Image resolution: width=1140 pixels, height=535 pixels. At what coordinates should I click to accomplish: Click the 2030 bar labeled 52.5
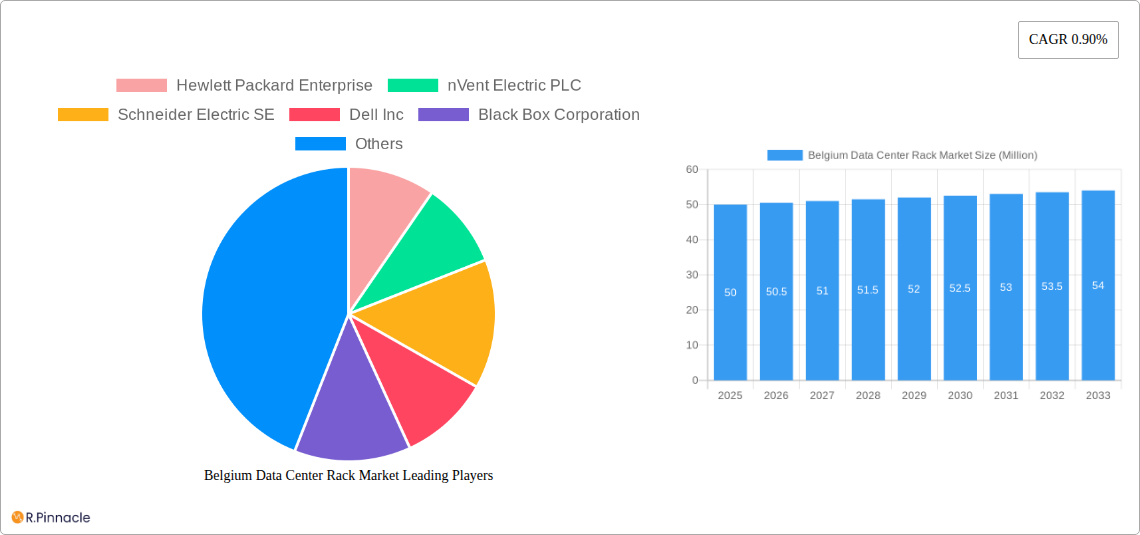pos(960,288)
